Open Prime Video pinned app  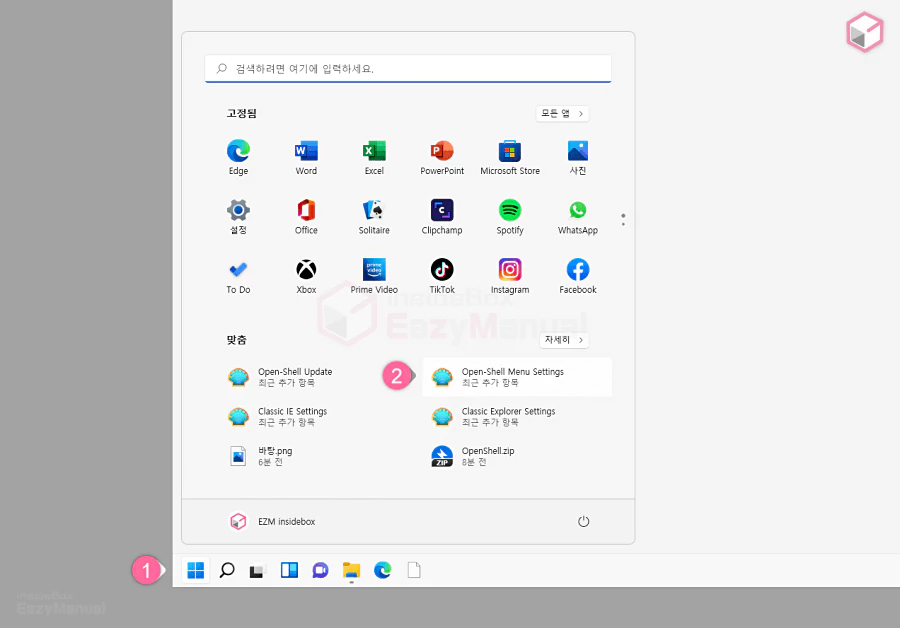(x=374, y=277)
